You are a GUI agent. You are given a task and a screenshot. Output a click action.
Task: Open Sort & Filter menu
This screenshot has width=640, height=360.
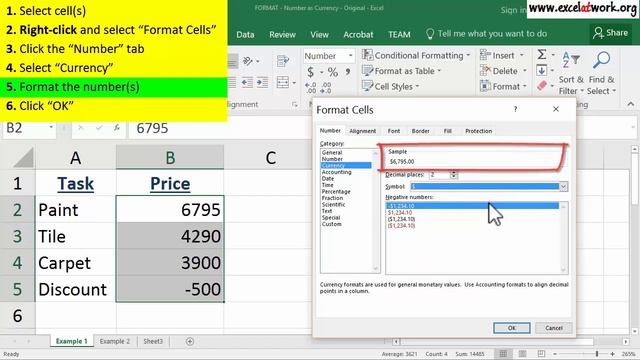point(571,73)
